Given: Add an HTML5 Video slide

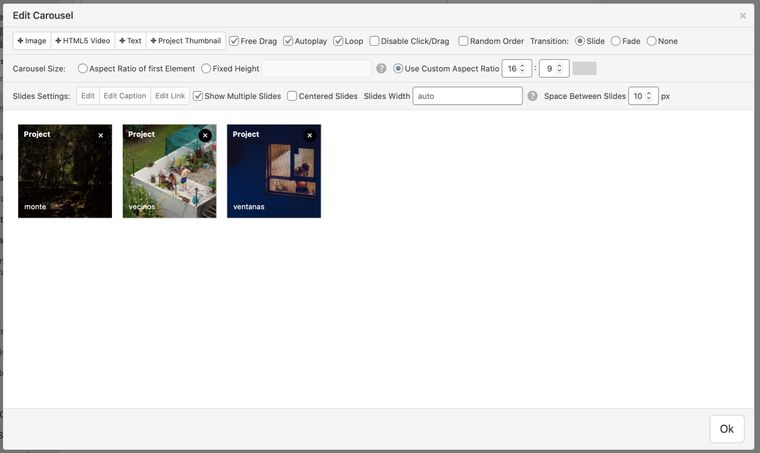Looking at the screenshot, I should click(83, 41).
